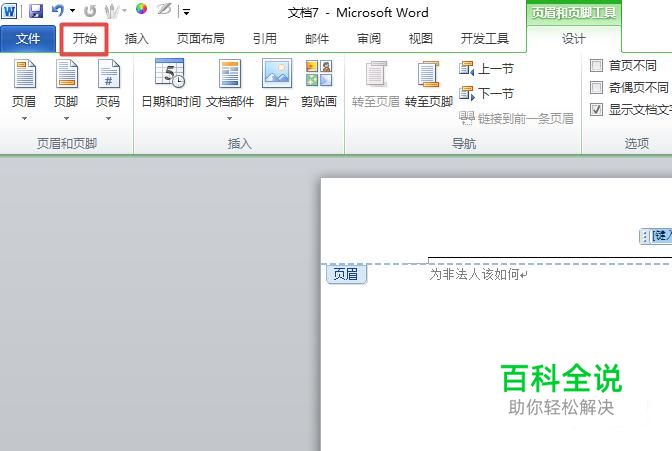This screenshot has width=672, height=451.
Task: Expand the 页眉 header gallery arrow
Action: (24, 118)
